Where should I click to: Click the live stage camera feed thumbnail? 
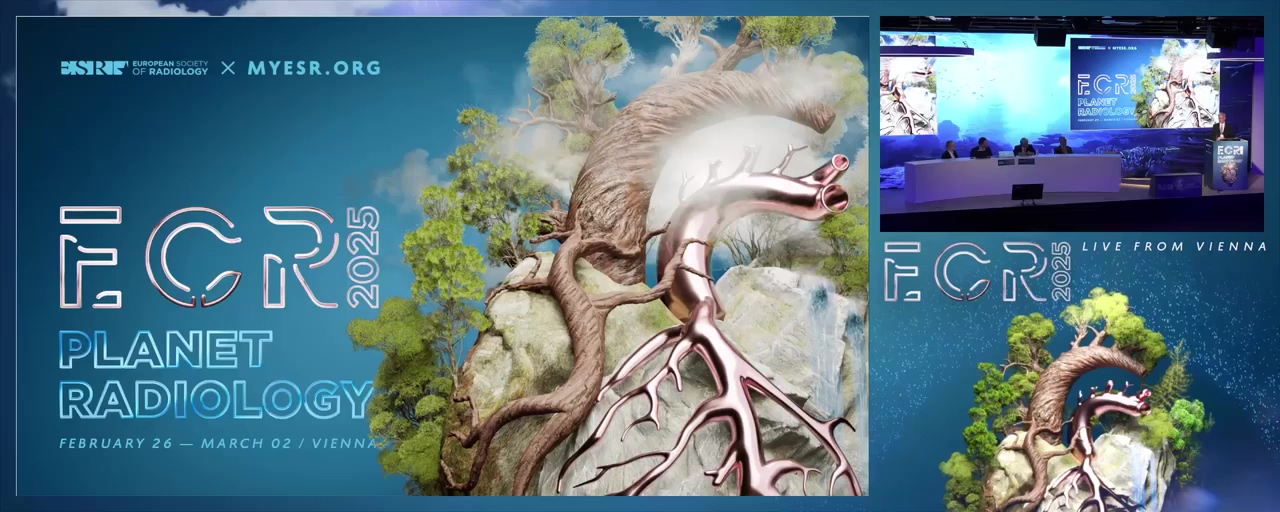(x=1071, y=123)
